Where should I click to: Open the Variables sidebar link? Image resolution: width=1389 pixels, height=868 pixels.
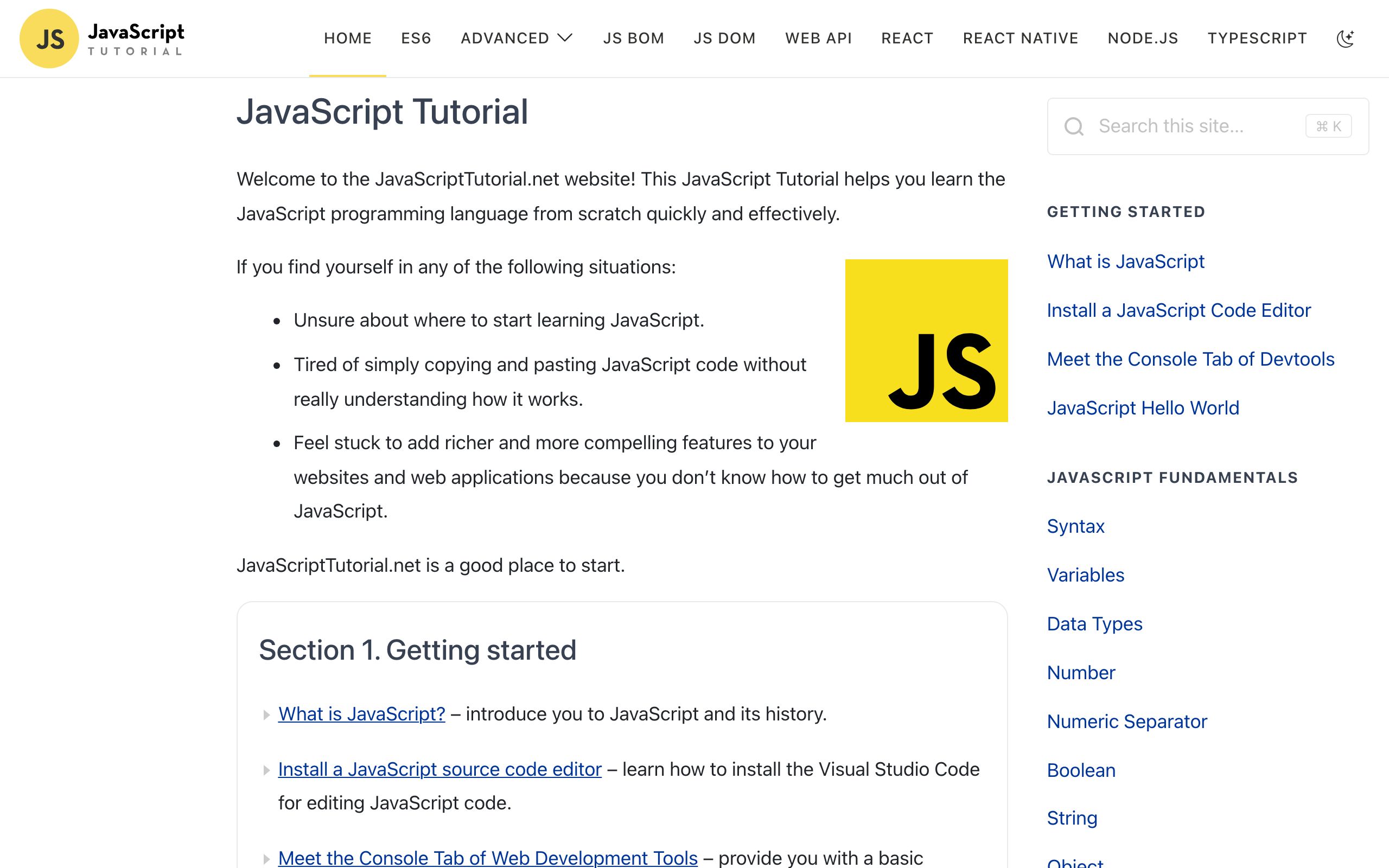coord(1085,575)
